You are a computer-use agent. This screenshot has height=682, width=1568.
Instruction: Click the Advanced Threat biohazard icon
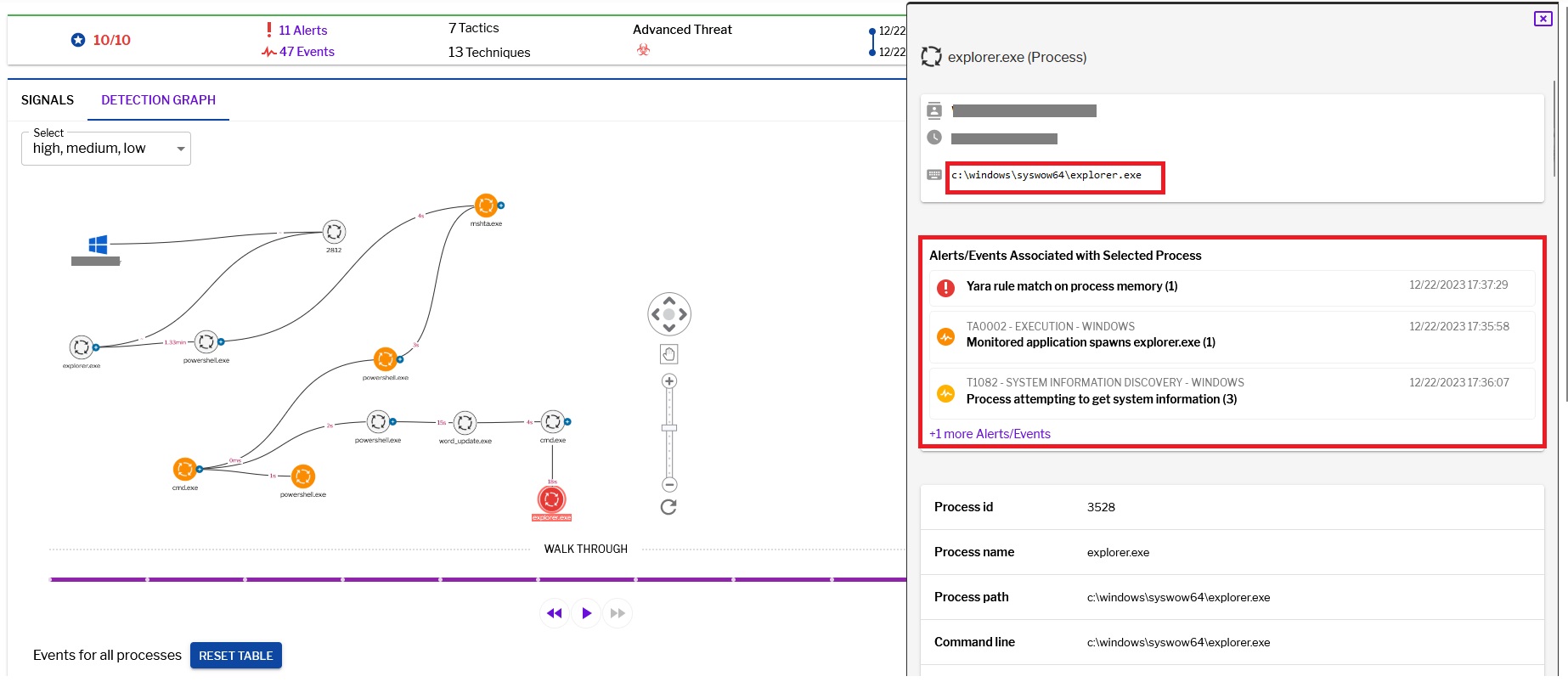(x=644, y=50)
